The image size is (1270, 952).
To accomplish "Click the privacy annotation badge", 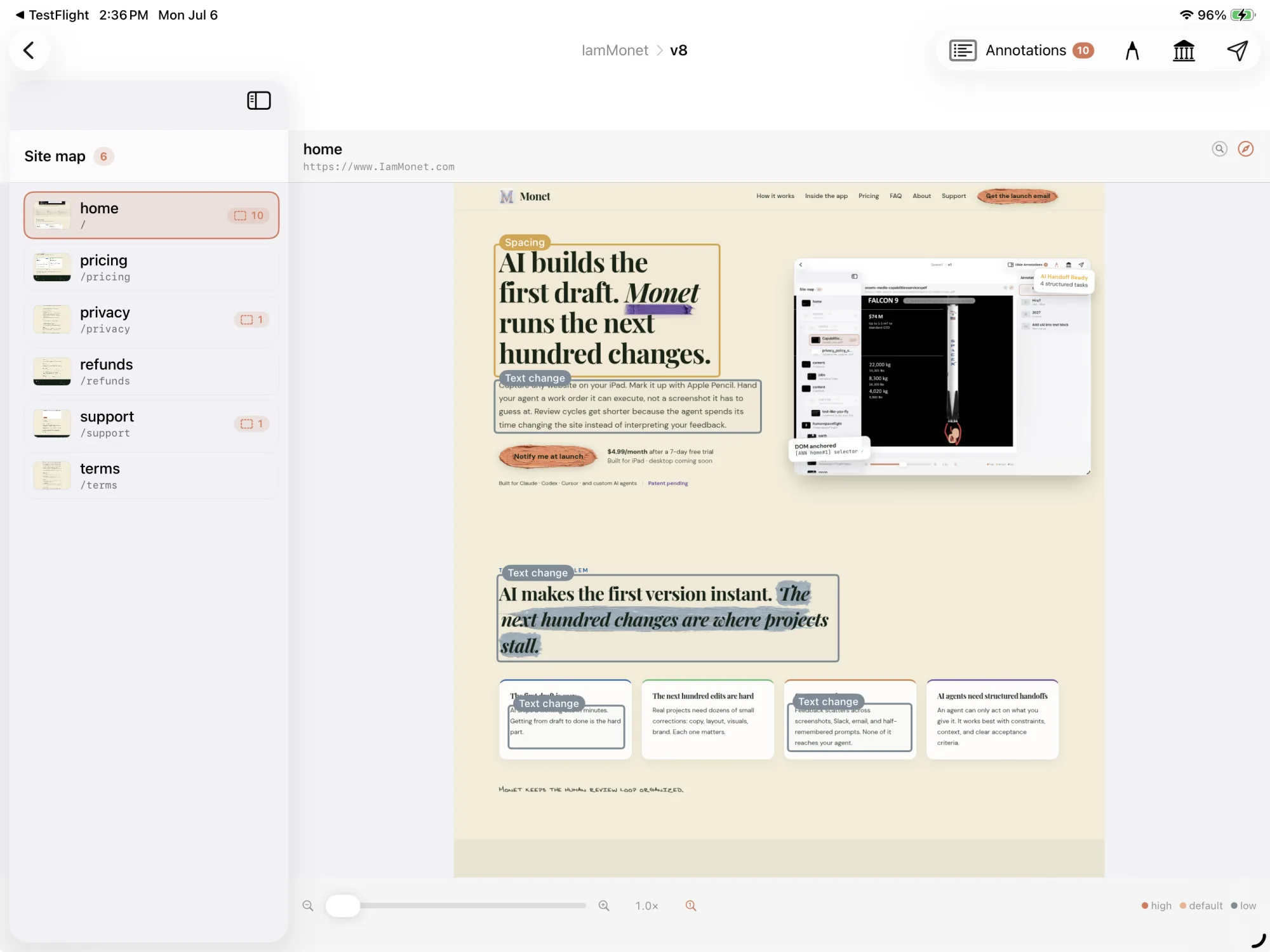I will click(x=252, y=319).
